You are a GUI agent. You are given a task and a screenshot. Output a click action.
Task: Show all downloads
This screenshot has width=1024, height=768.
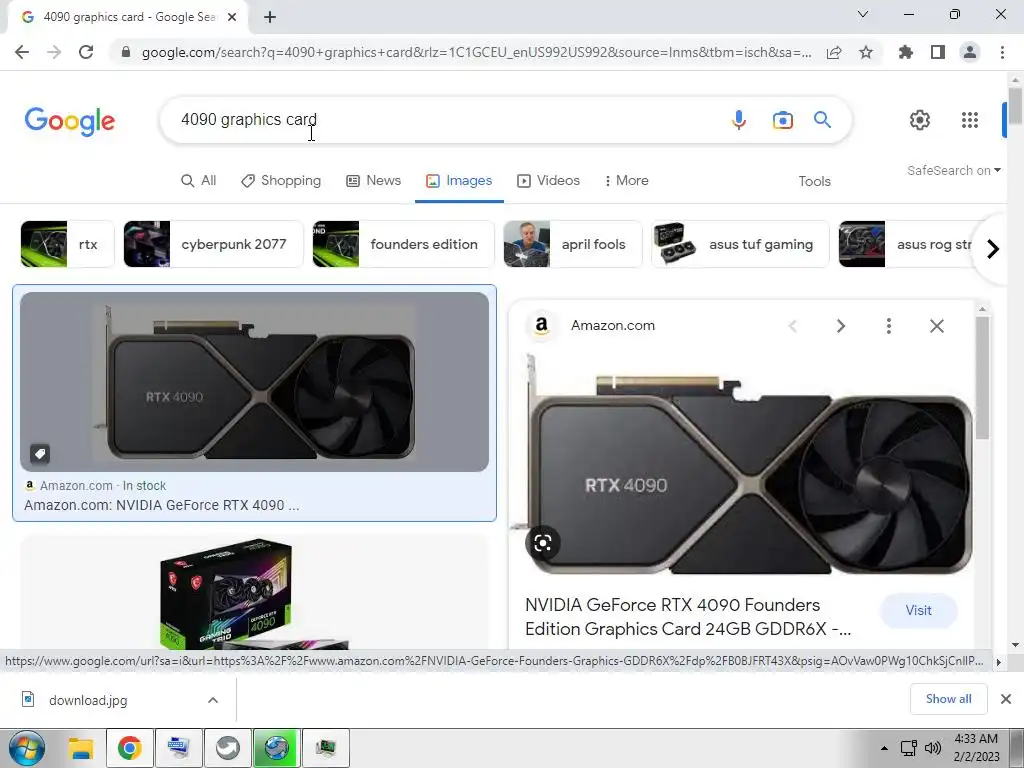click(x=948, y=699)
